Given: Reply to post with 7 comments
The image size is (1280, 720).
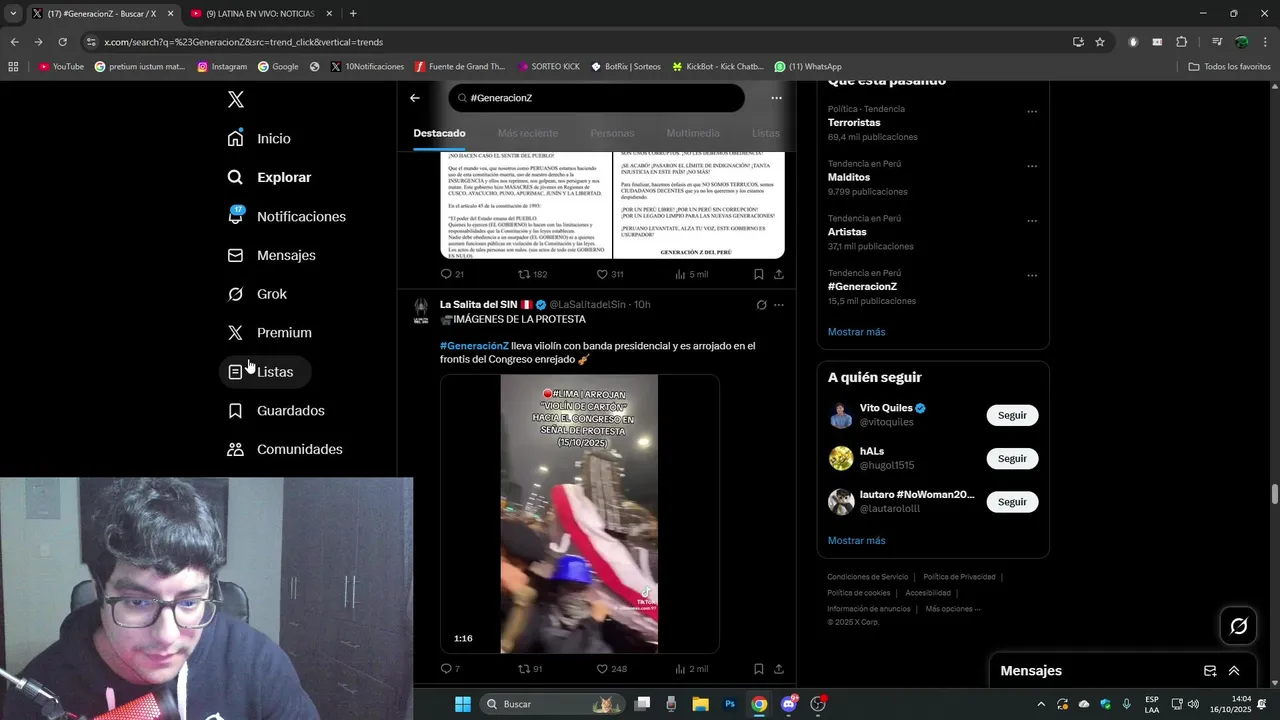Looking at the screenshot, I should coord(450,669).
